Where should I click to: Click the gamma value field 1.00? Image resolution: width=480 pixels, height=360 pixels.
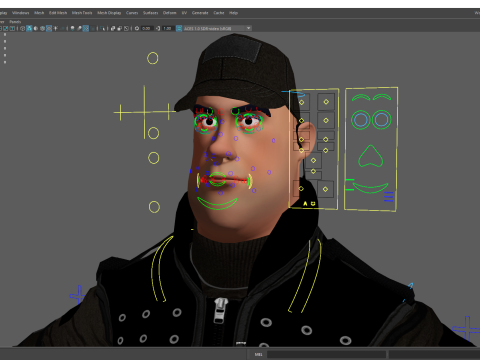click(168, 28)
